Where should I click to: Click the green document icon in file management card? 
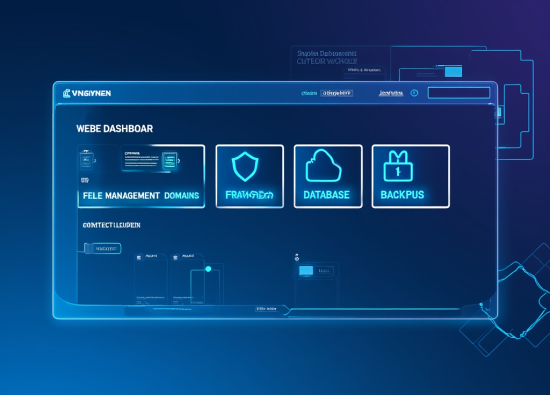(x=170, y=161)
